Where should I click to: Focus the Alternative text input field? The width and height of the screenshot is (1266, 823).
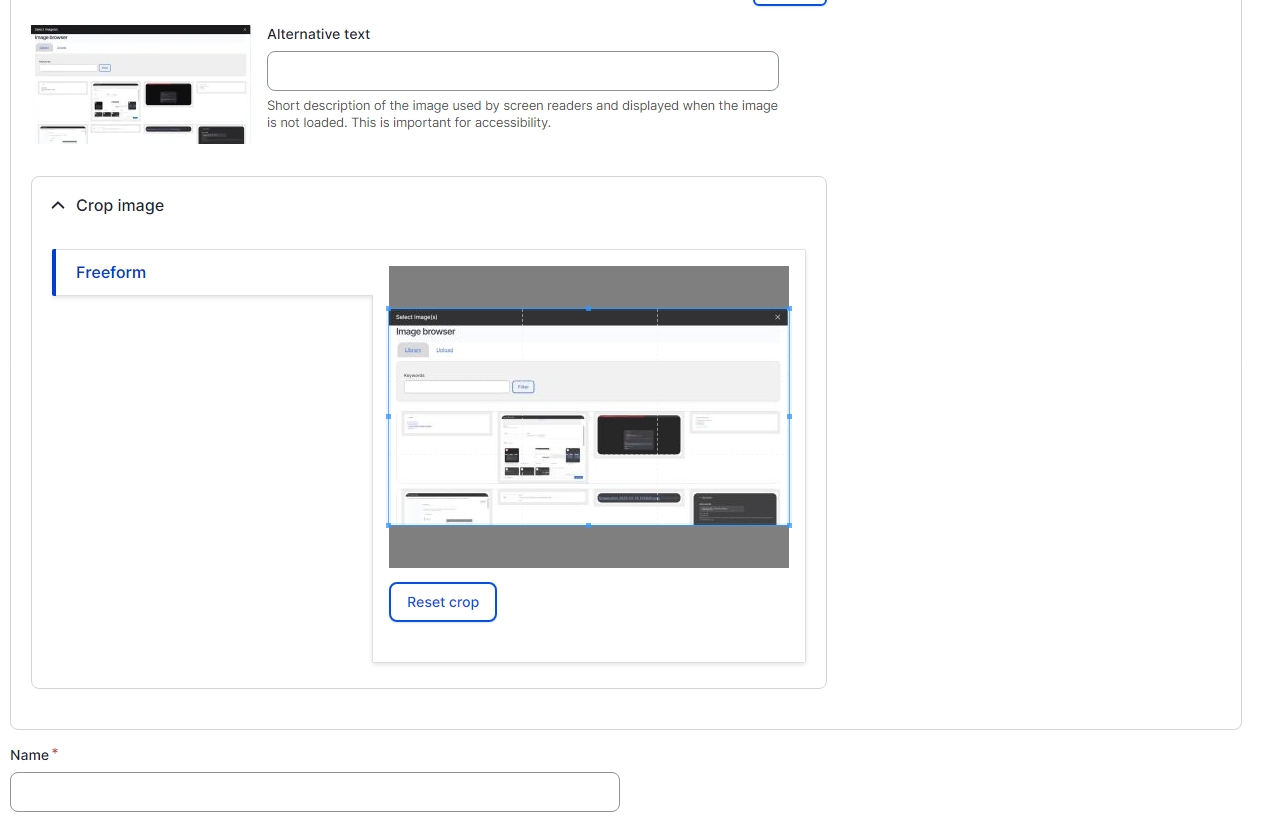click(523, 71)
